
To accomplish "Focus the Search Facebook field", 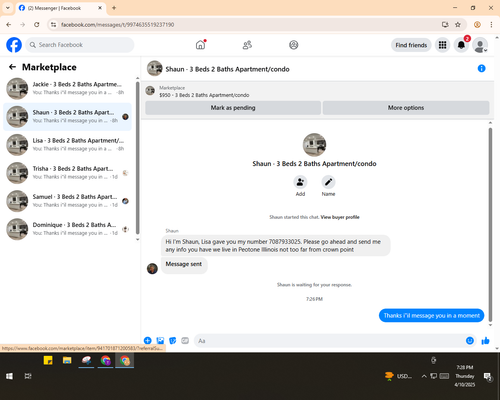I will coord(80,45).
